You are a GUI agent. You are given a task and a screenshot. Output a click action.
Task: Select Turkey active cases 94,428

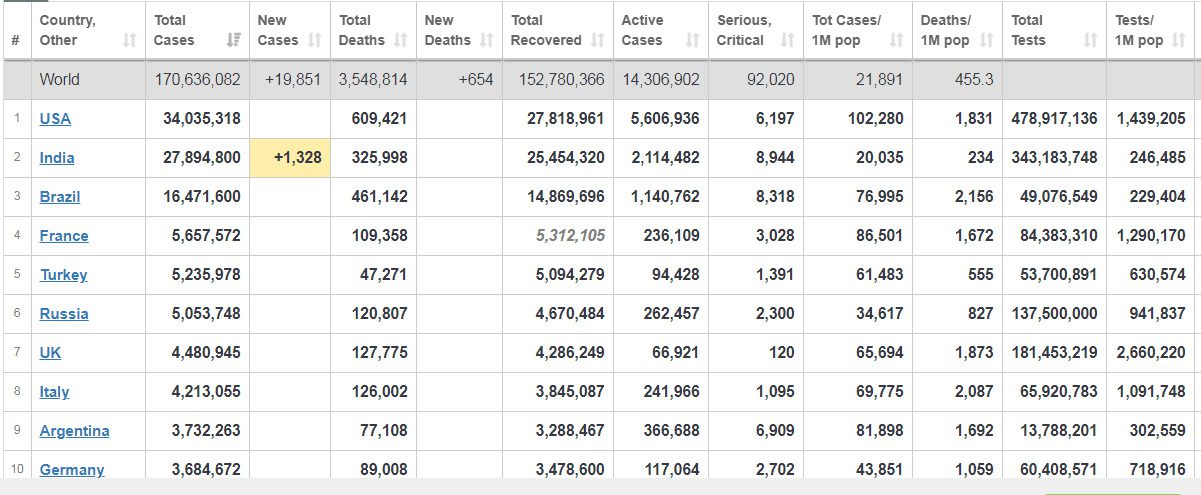(676, 274)
